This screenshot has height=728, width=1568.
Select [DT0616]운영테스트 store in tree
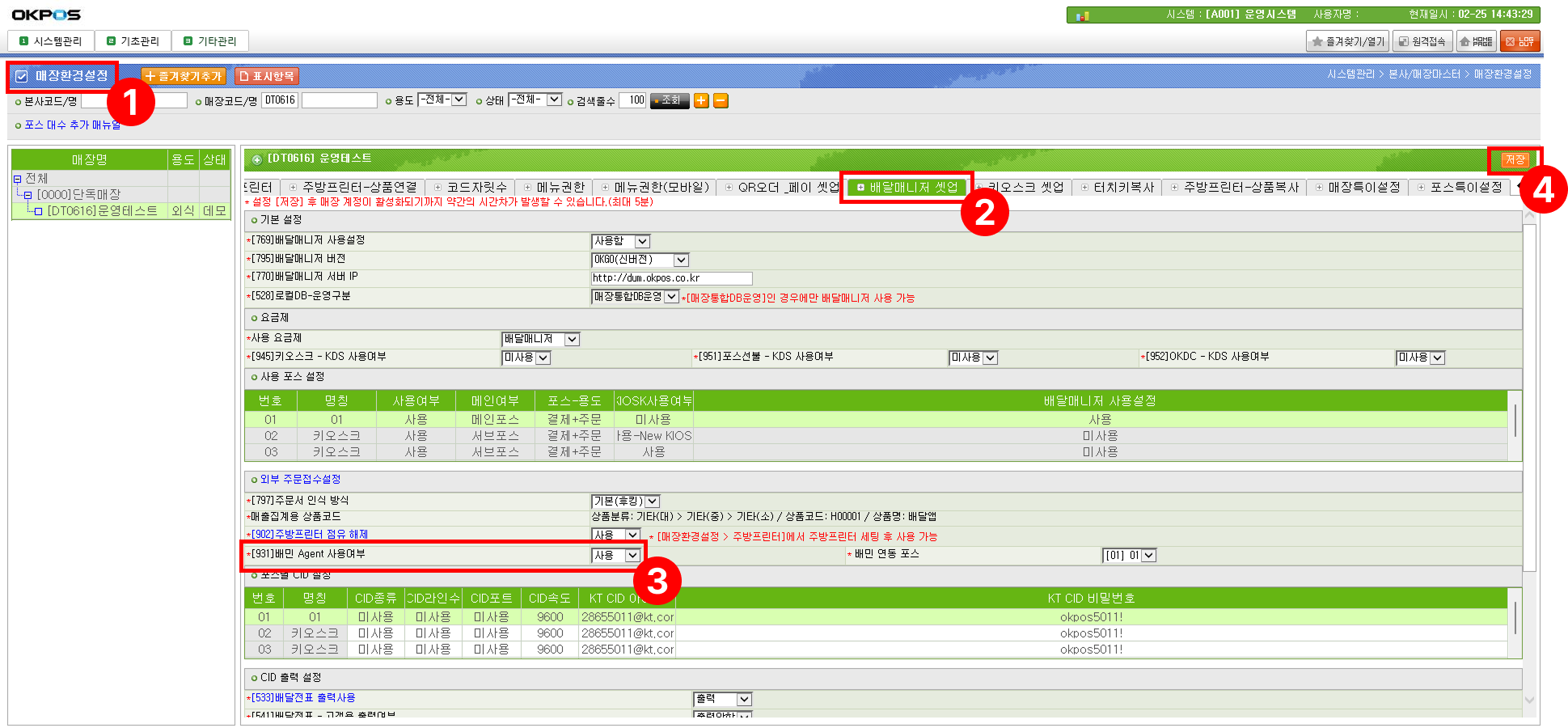(102, 211)
